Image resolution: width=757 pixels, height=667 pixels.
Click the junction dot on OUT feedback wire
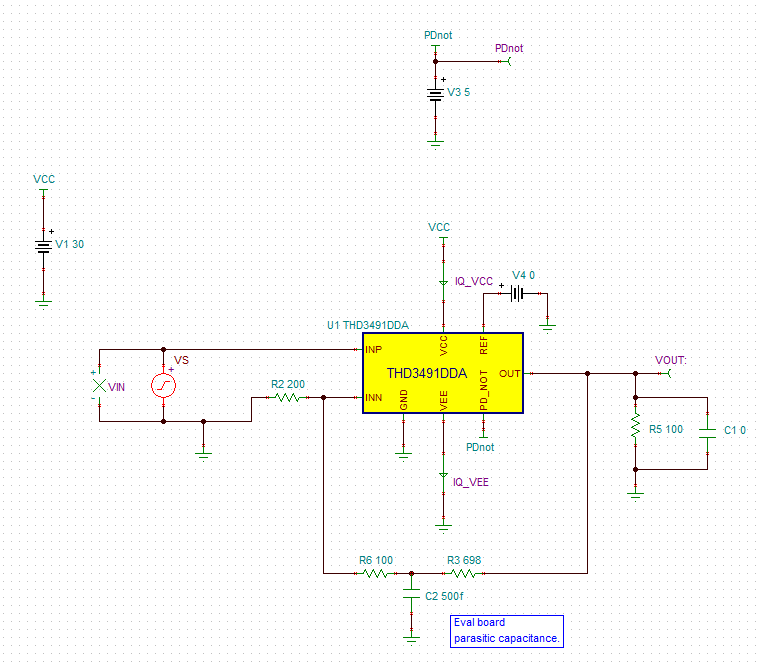[588, 374]
